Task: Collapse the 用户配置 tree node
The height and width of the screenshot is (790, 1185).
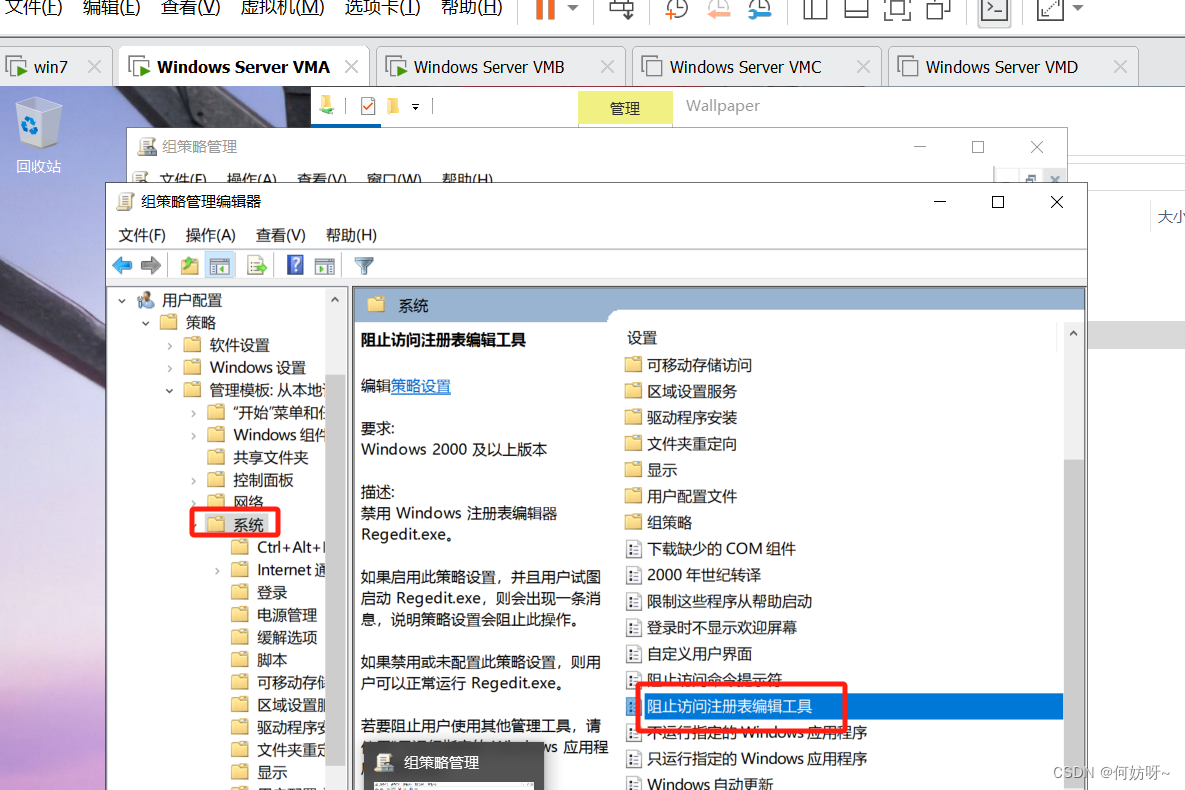Action: (x=122, y=301)
